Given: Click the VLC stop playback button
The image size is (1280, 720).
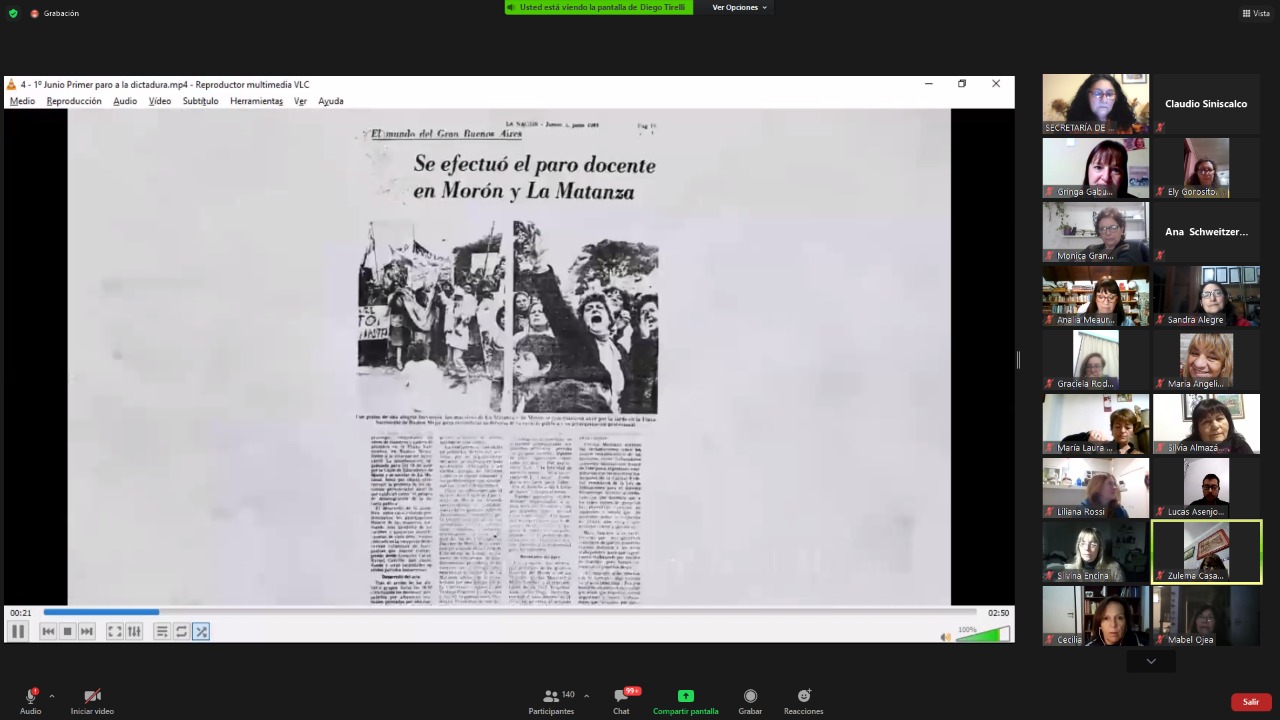Looking at the screenshot, I should click(68, 631).
